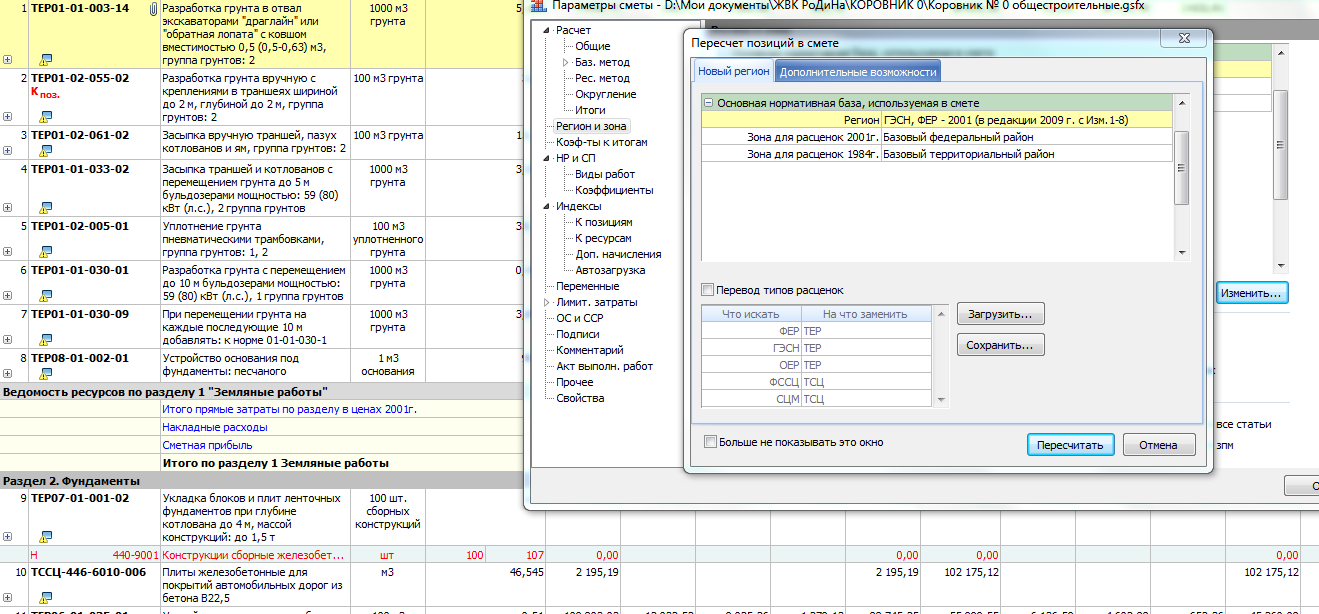Image resolution: width=1319 pixels, height=614 pixels.
Task: Click warning icon under TEP08-01-002-01
Action: coord(45,374)
